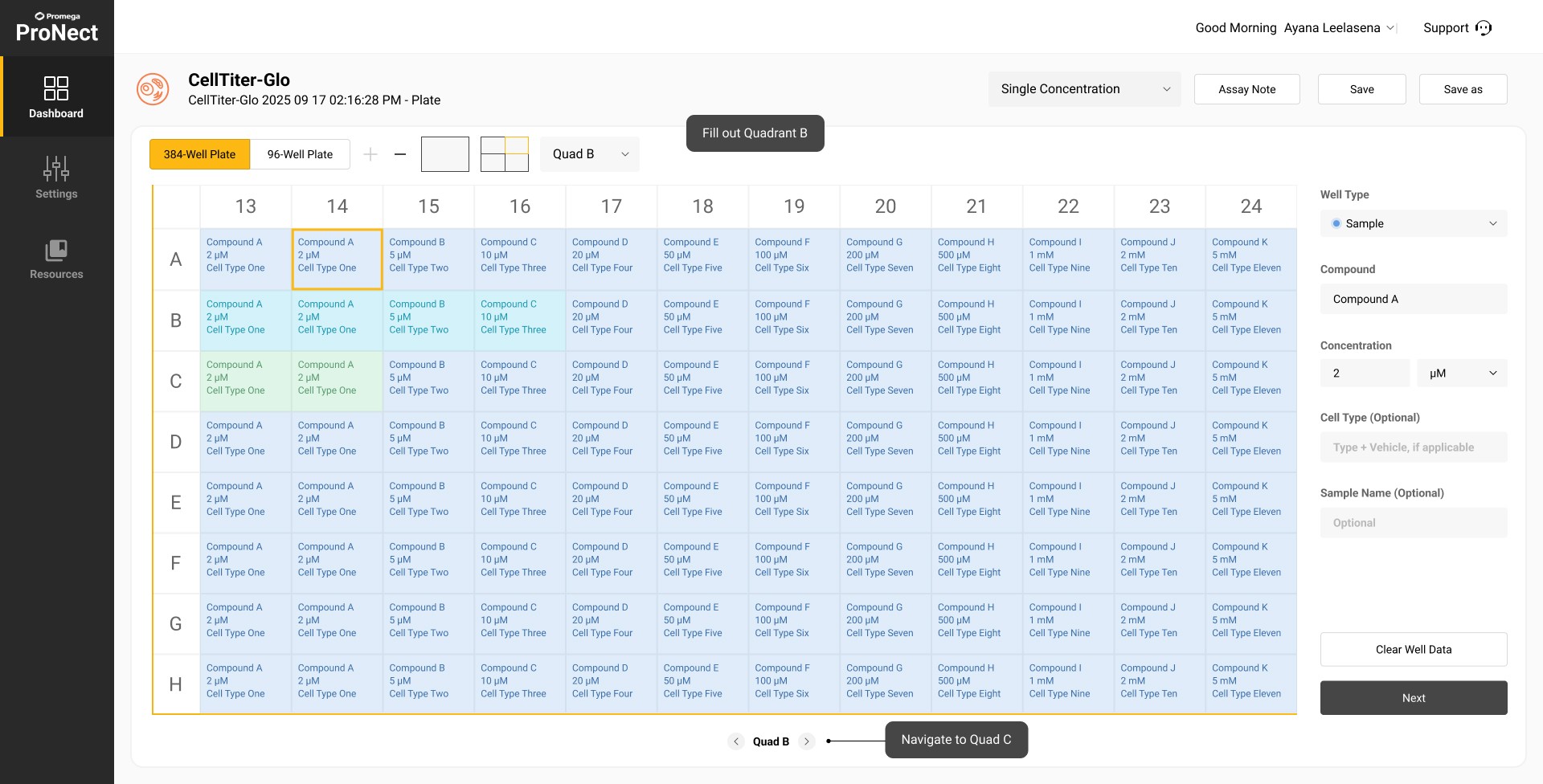The width and height of the screenshot is (1543, 784).
Task: Select well G16 Compound C
Action: coord(520,623)
